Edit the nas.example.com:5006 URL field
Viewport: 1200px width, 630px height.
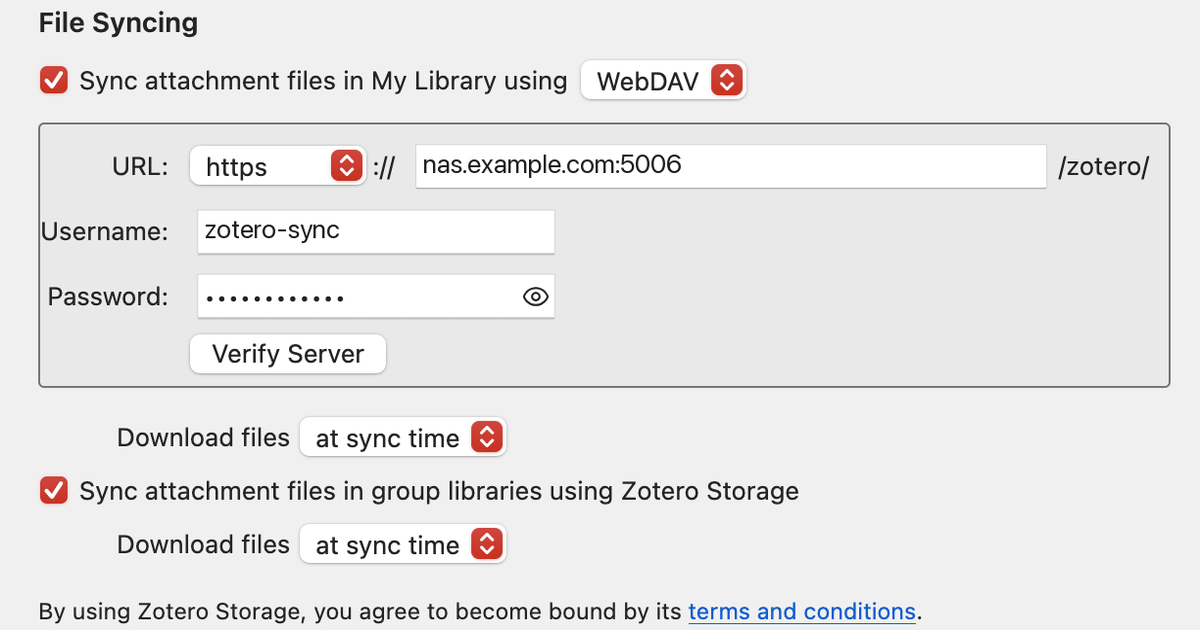click(731, 166)
